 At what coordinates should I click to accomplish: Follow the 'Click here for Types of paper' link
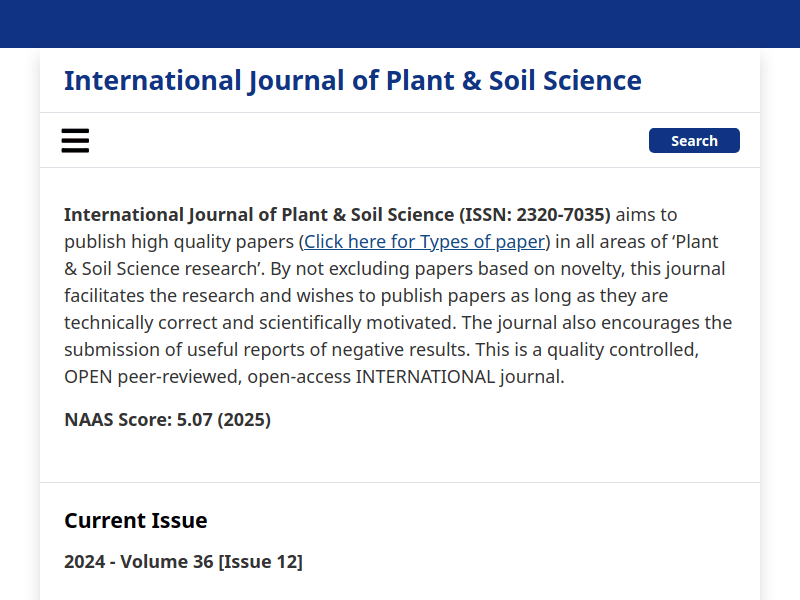(x=424, y=242)
